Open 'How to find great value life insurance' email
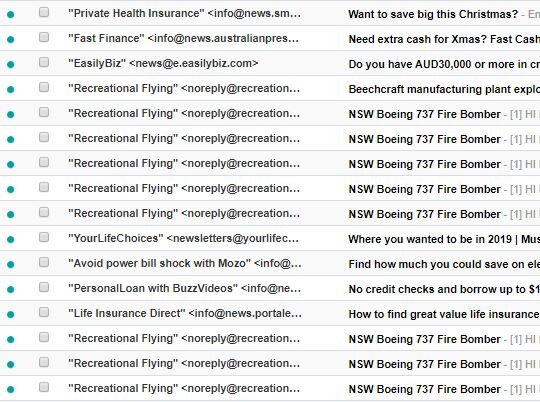540x402 pixels. coord(444,314)
